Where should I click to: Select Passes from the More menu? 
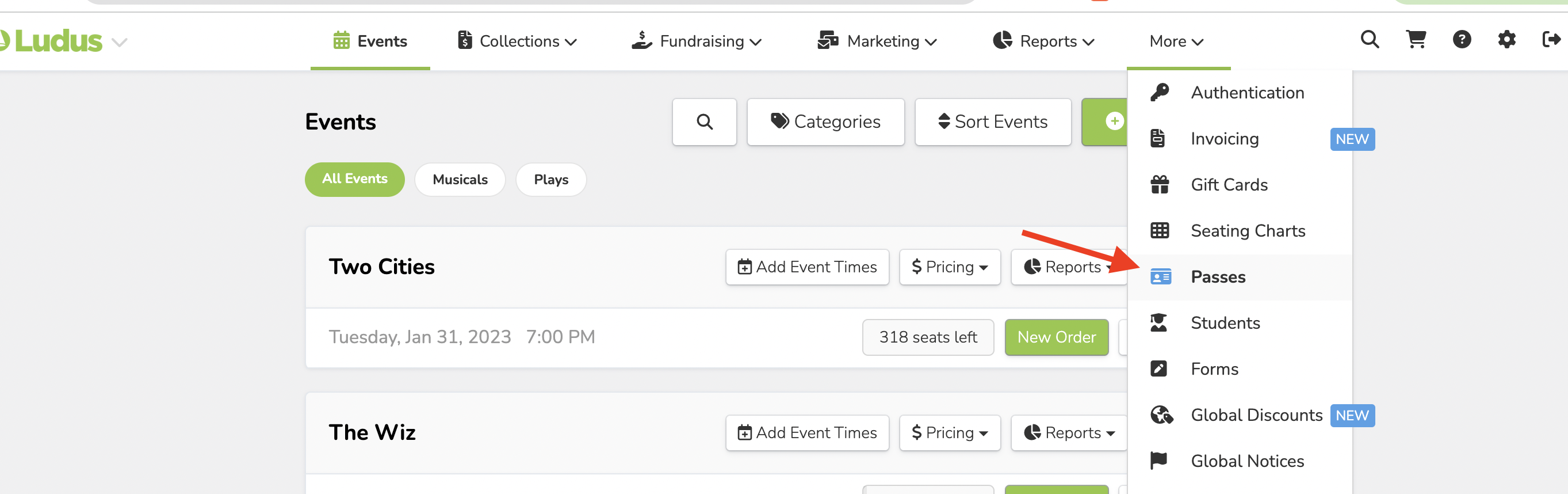(x=1217, y=277)
